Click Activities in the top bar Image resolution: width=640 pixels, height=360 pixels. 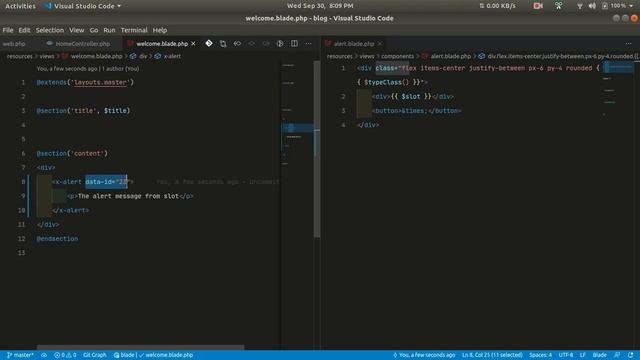20,6
